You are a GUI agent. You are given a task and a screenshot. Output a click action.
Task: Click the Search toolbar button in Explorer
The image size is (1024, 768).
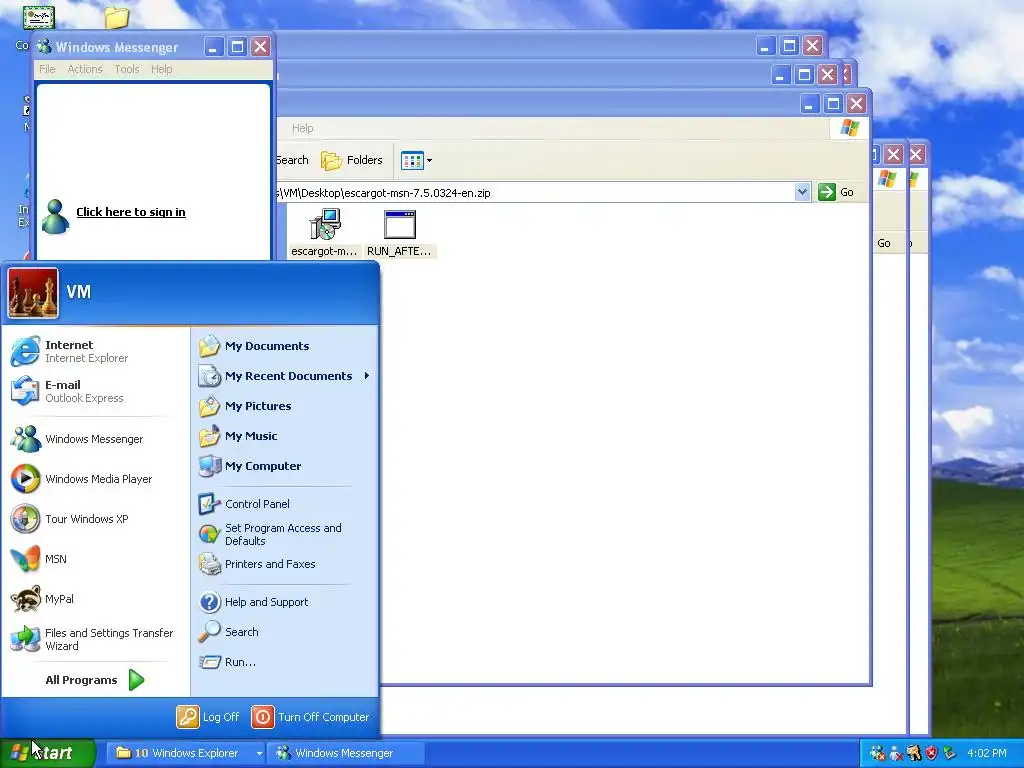pyautogui.click(x=291, y=160)
